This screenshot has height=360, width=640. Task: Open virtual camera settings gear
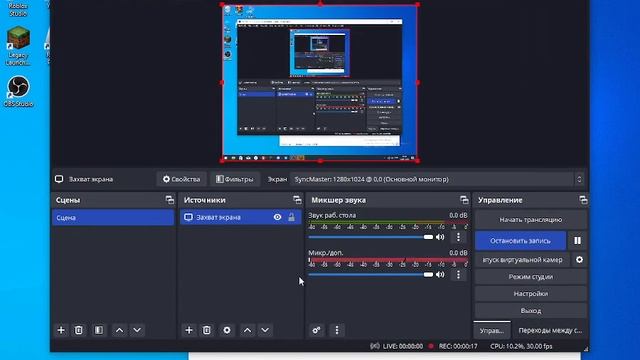(x=579, y=260)
